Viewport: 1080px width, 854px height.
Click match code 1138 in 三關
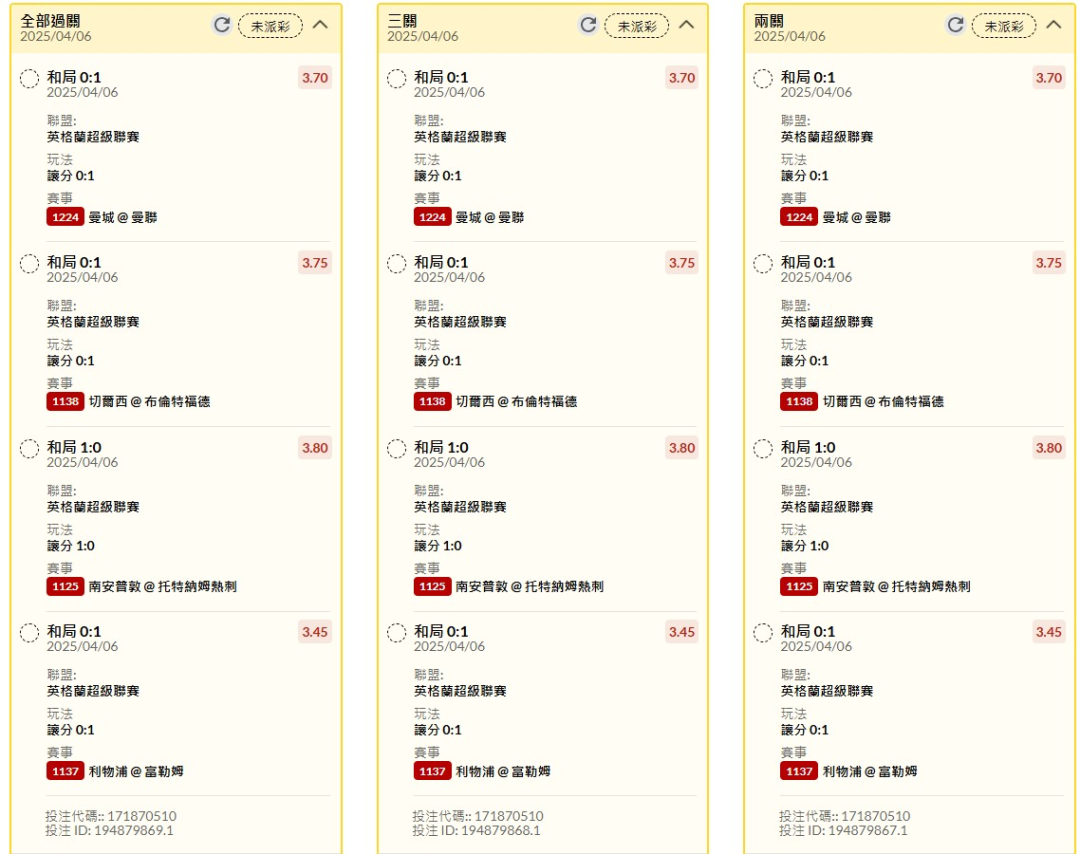click(433, 402)
